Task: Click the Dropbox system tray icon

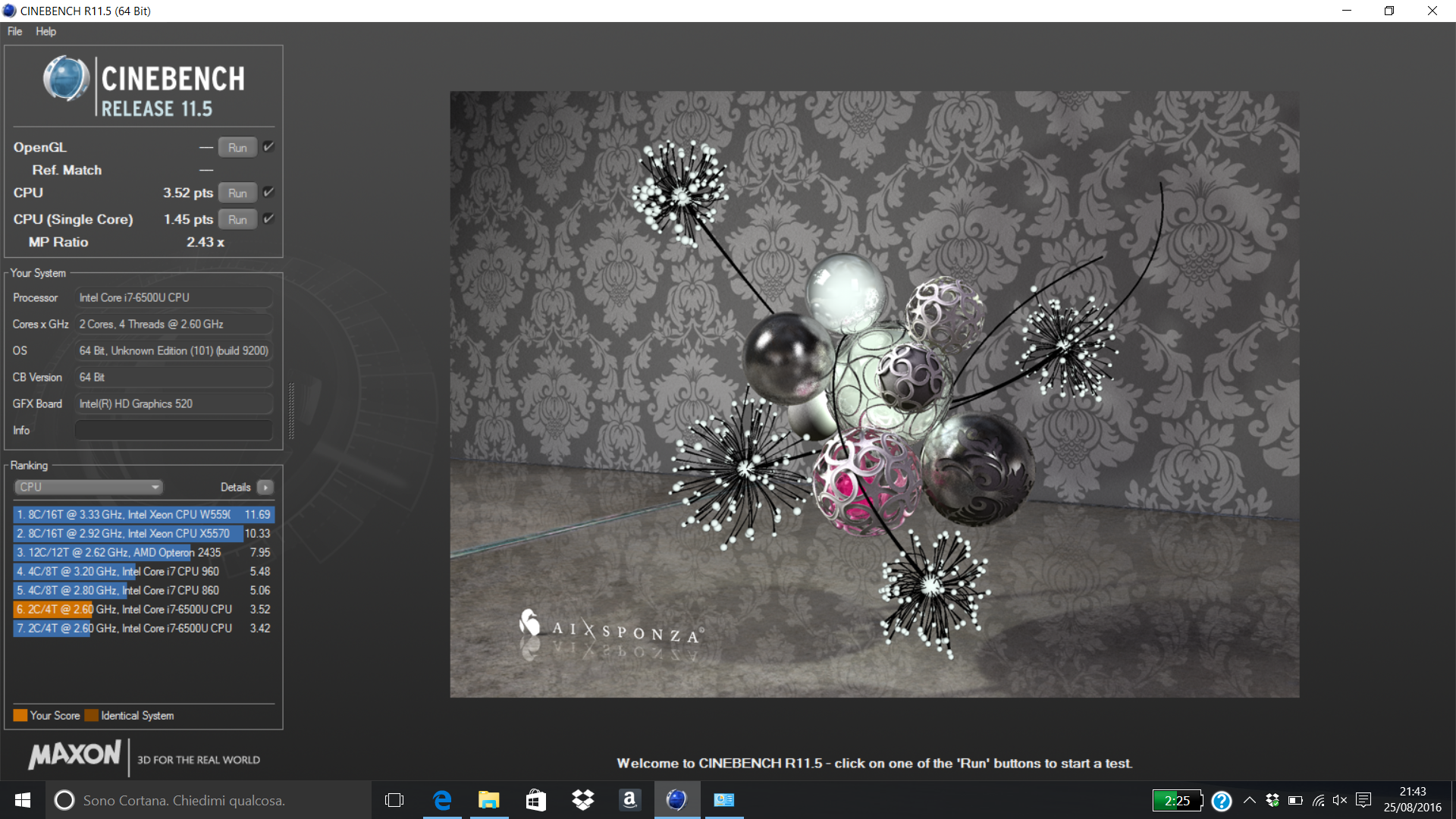Action: coord(1272,800)
